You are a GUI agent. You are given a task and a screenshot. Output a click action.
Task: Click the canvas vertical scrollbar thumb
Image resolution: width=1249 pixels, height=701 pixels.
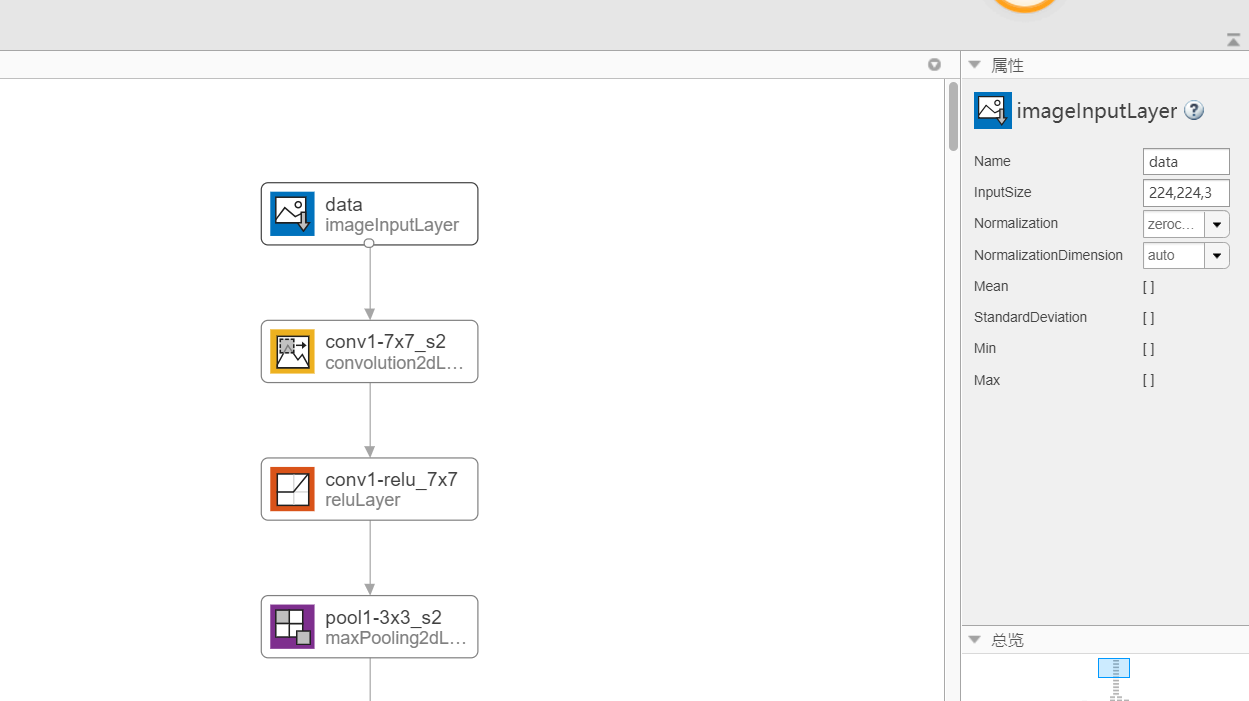coord(953,116)
